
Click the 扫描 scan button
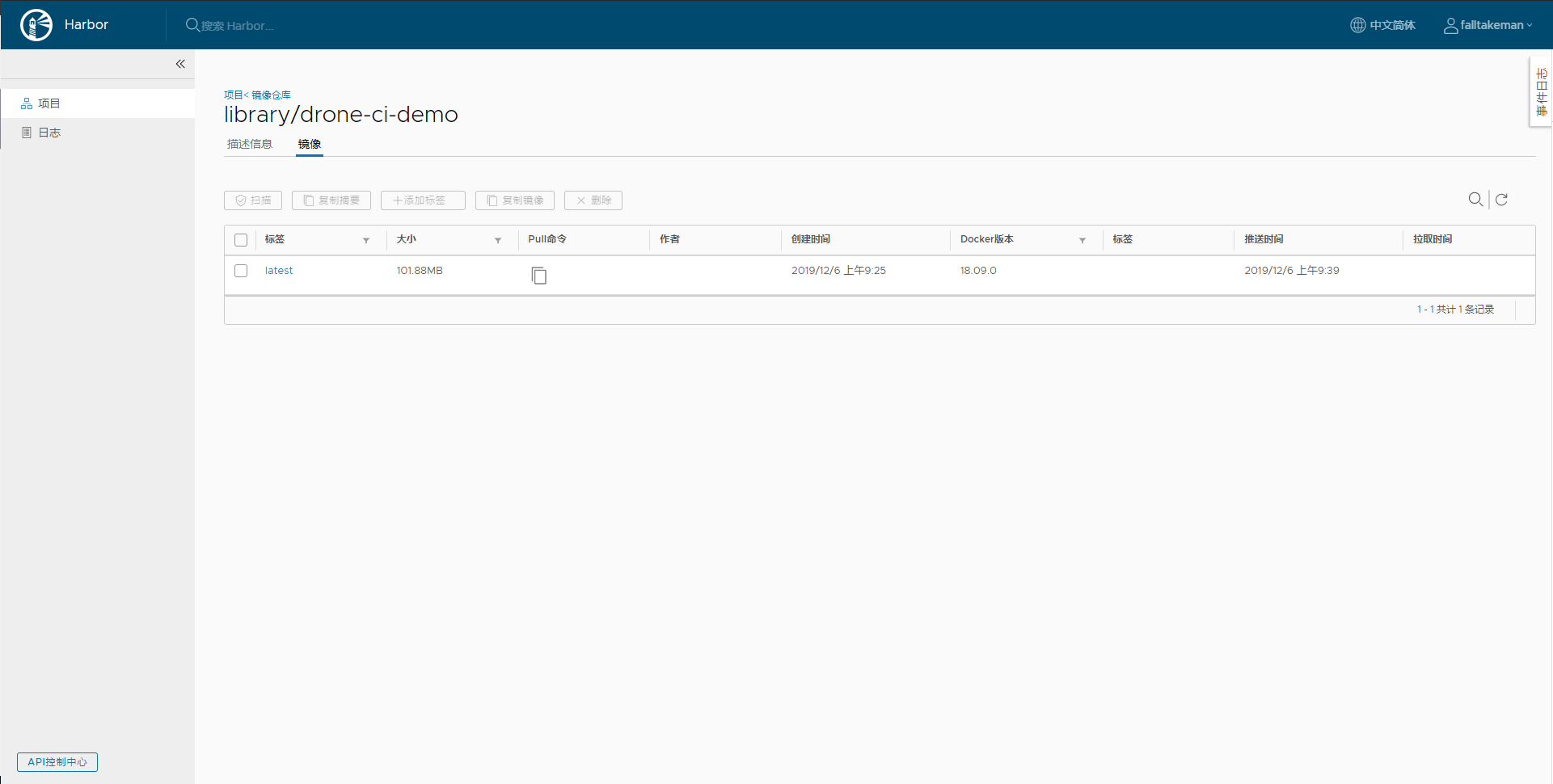pyautogui.click(x=253, y=200)
